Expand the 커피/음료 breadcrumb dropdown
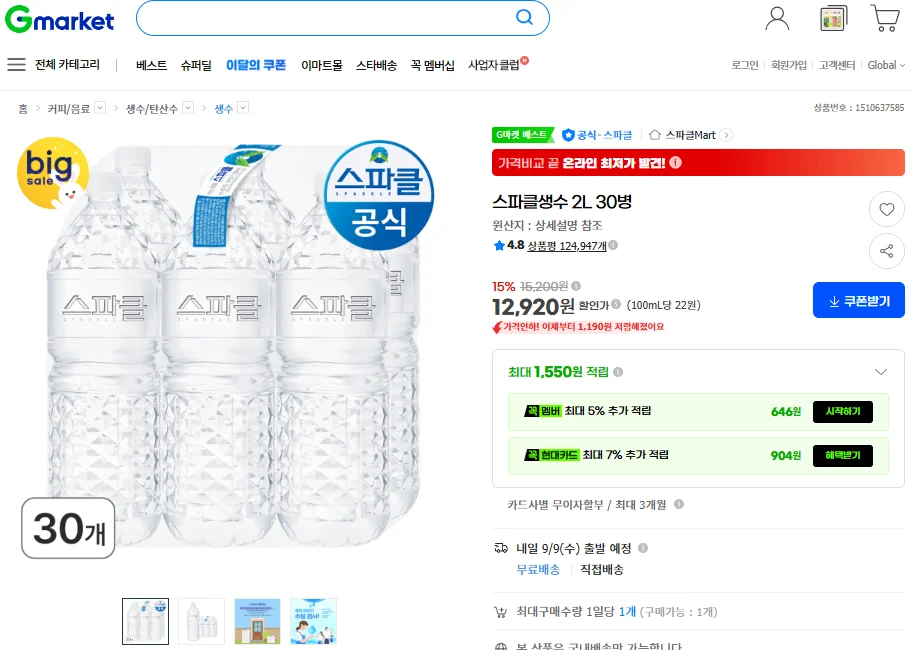Screen dimensions: 913x650 100,108
